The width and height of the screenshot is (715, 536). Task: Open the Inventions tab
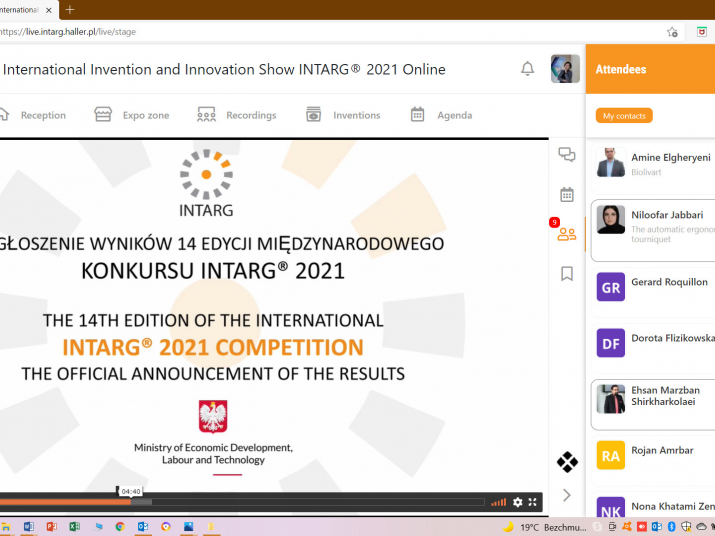click(343, 115)
